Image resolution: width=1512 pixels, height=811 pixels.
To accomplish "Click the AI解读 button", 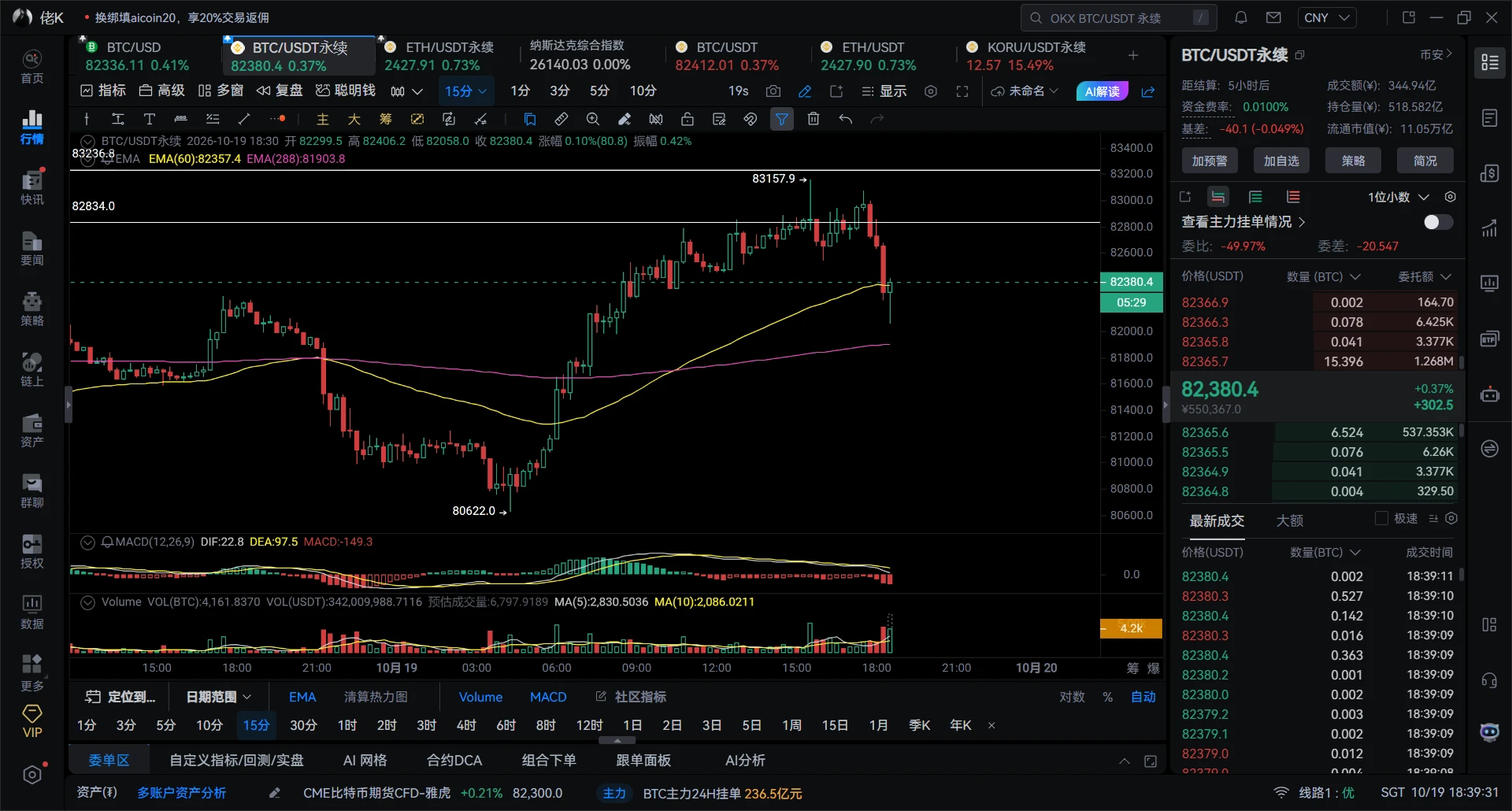I will [x=1102, y=91].
